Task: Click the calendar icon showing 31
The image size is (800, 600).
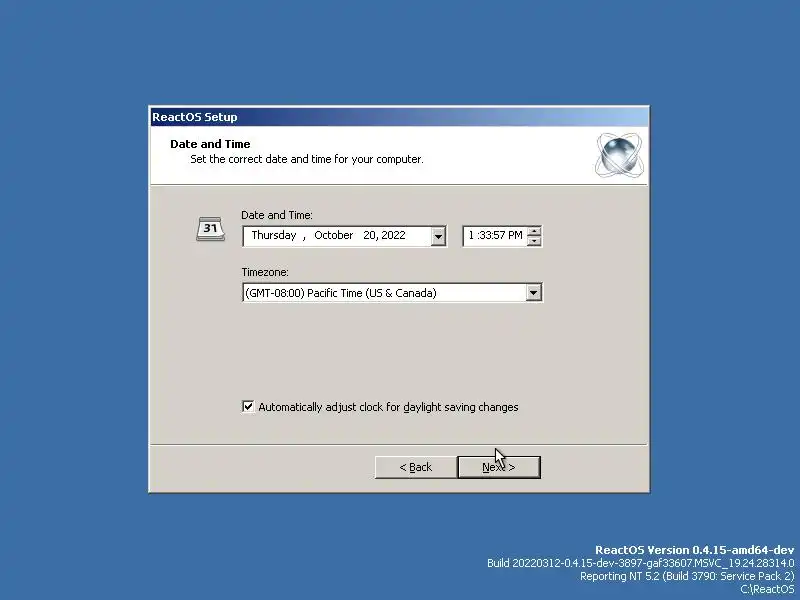Action: coord(211,229)
